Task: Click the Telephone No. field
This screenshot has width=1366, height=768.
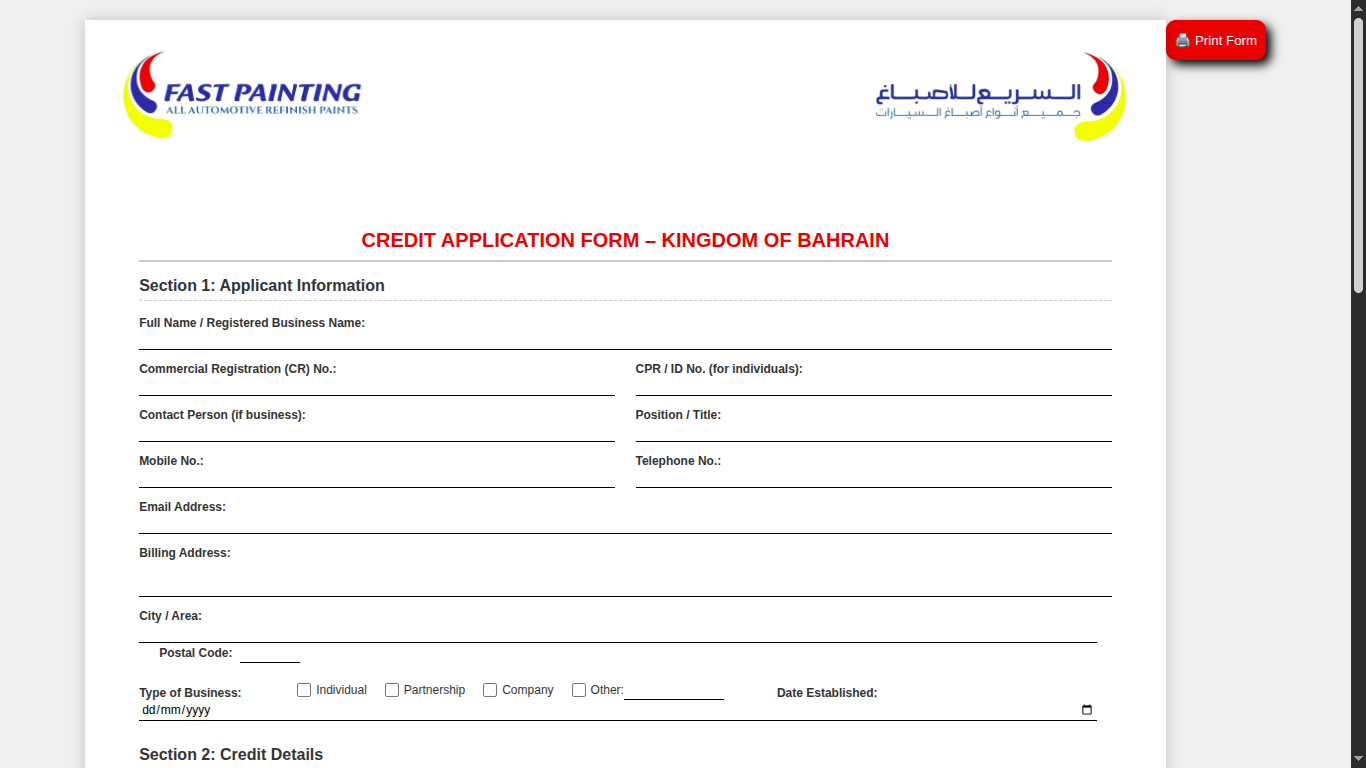Action: (873, 478)
